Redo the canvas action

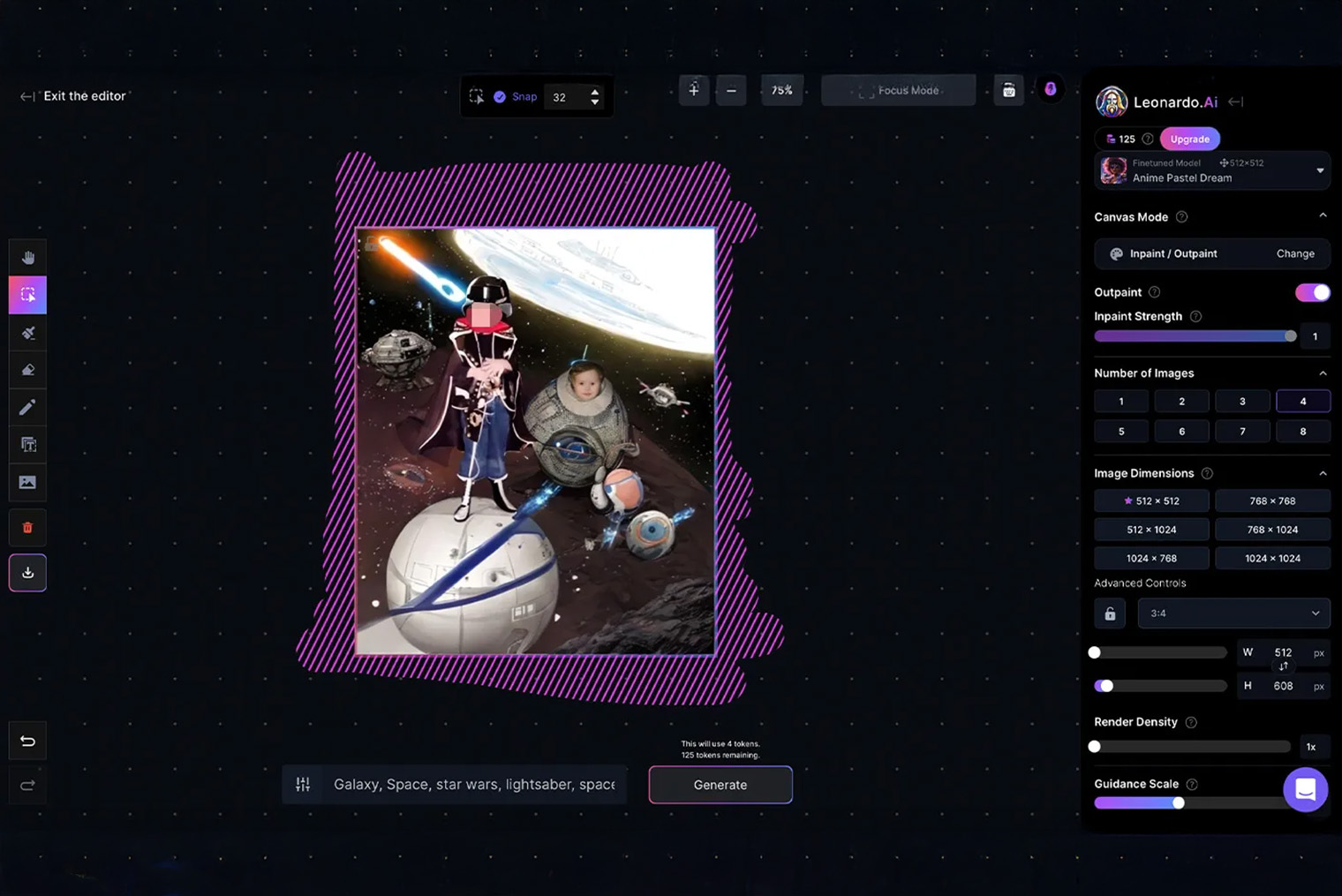point(27,785)
